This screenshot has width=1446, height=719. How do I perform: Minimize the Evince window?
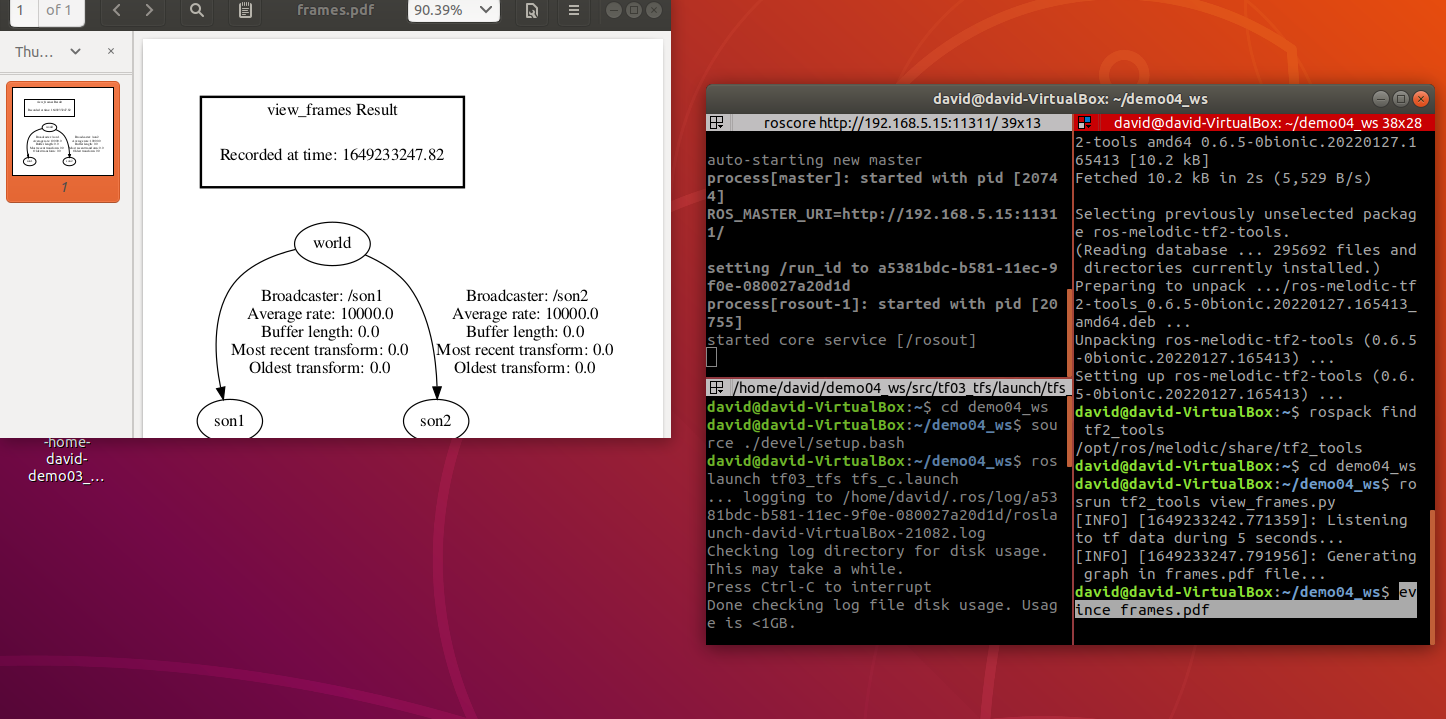click(615, 10)
